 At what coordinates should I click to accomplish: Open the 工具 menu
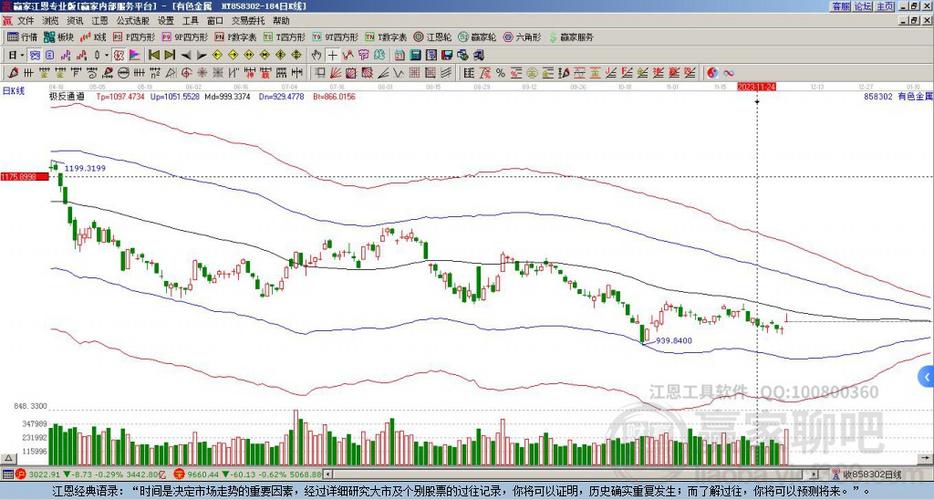[x=191, y=21]
